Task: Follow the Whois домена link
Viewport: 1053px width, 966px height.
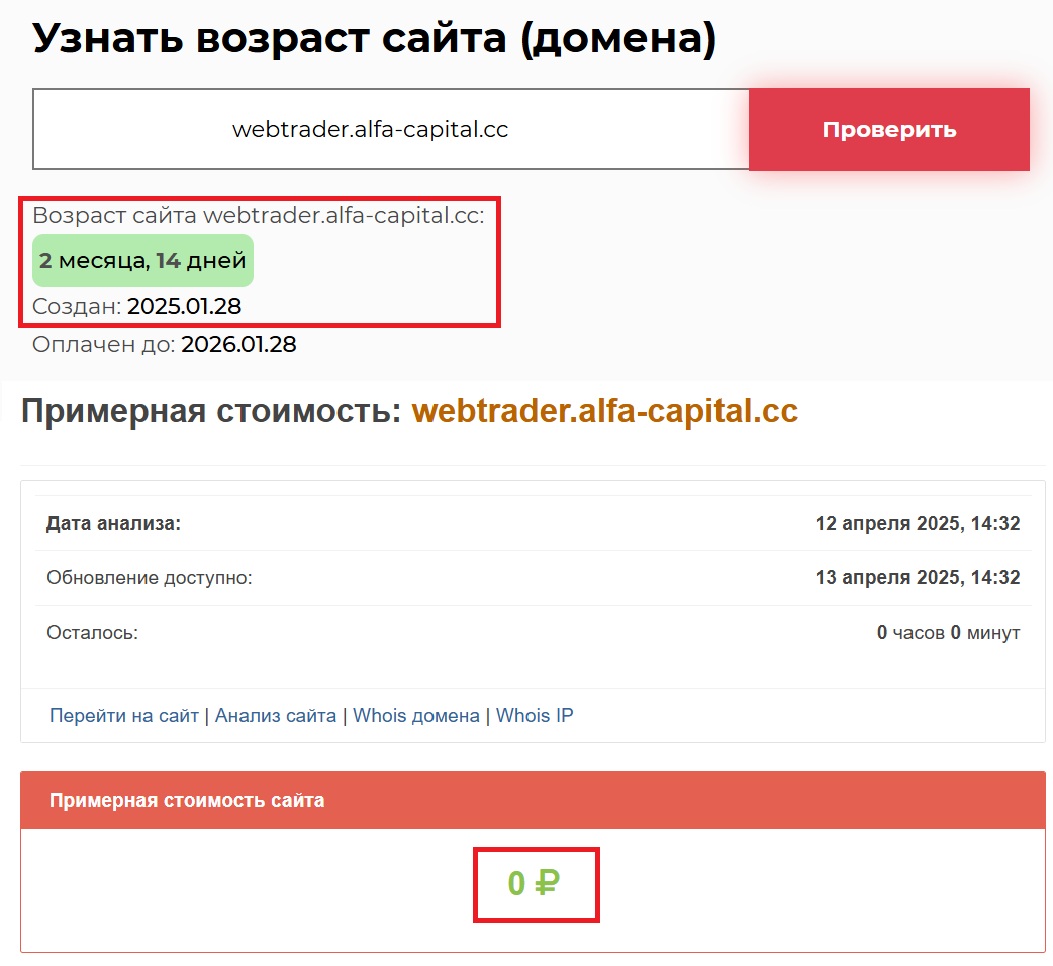Action: pos(416,716)
